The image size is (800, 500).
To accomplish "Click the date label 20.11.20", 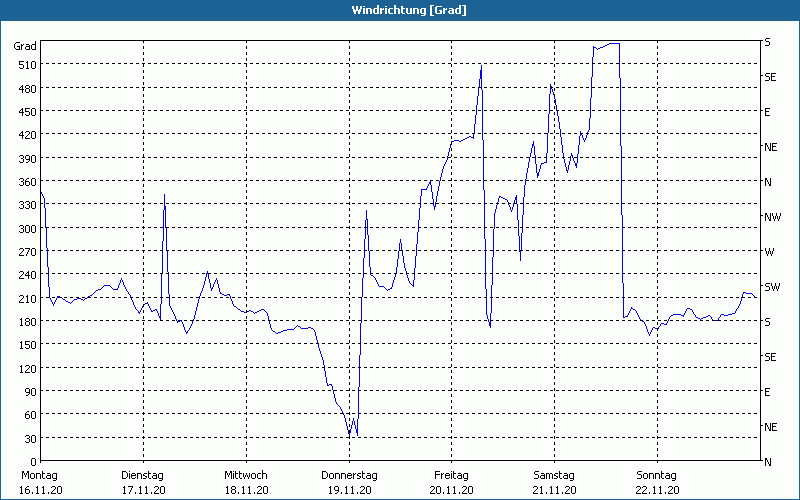I will coord(452,491).
